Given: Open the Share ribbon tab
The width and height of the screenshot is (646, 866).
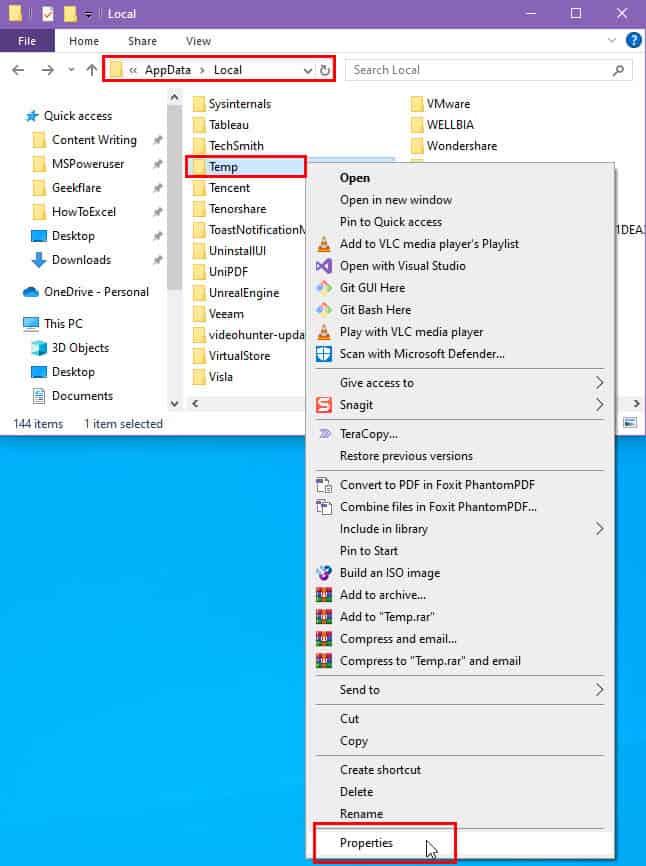Looking at the screenshot, I should pos(142,41).
